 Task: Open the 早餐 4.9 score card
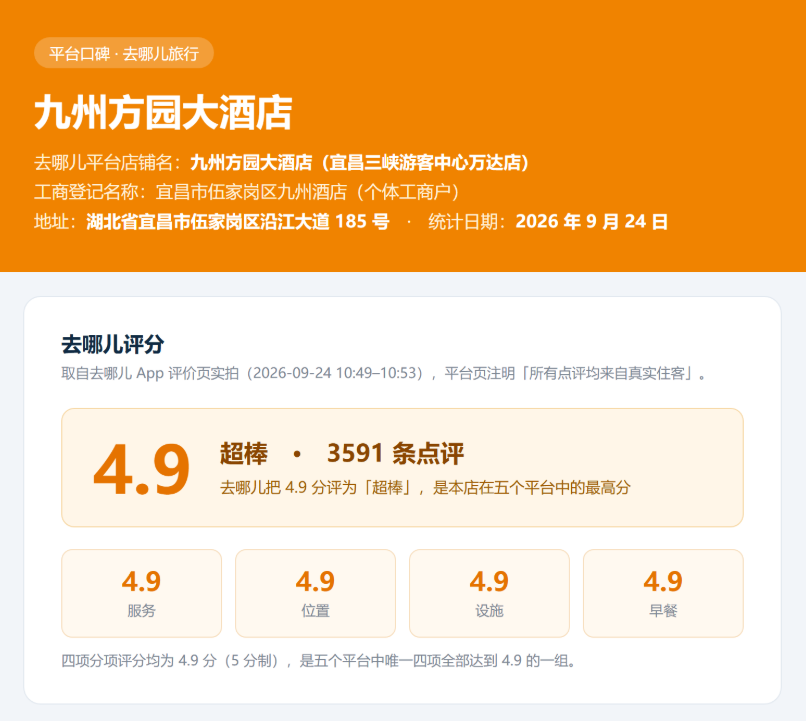pos(663,594)
